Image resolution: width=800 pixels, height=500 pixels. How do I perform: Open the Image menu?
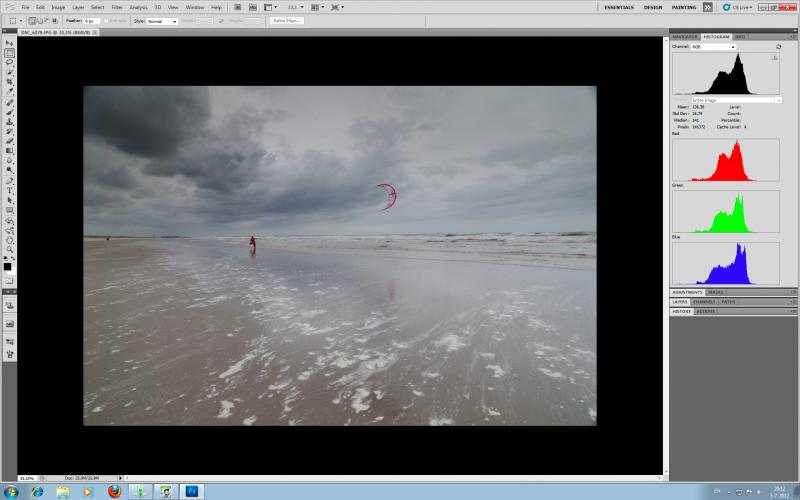click(58, 7)
